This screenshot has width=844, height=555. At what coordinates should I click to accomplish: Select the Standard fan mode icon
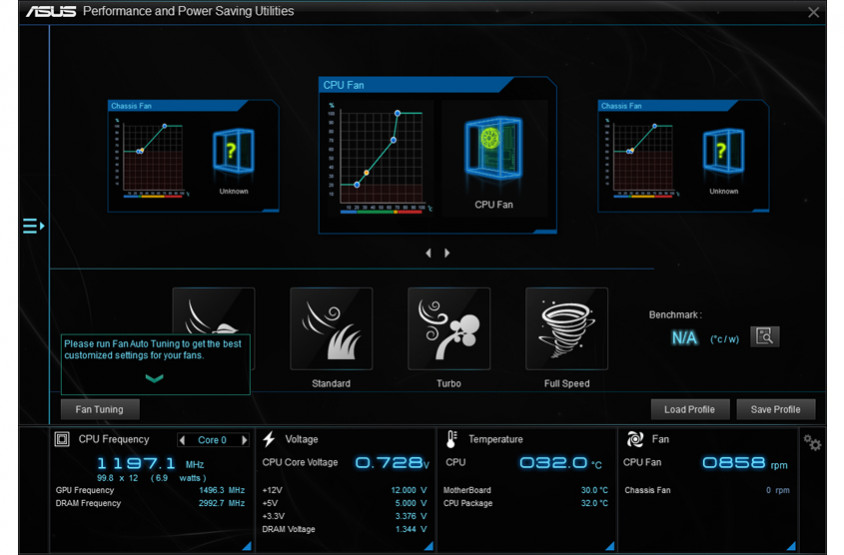point(331,329)
